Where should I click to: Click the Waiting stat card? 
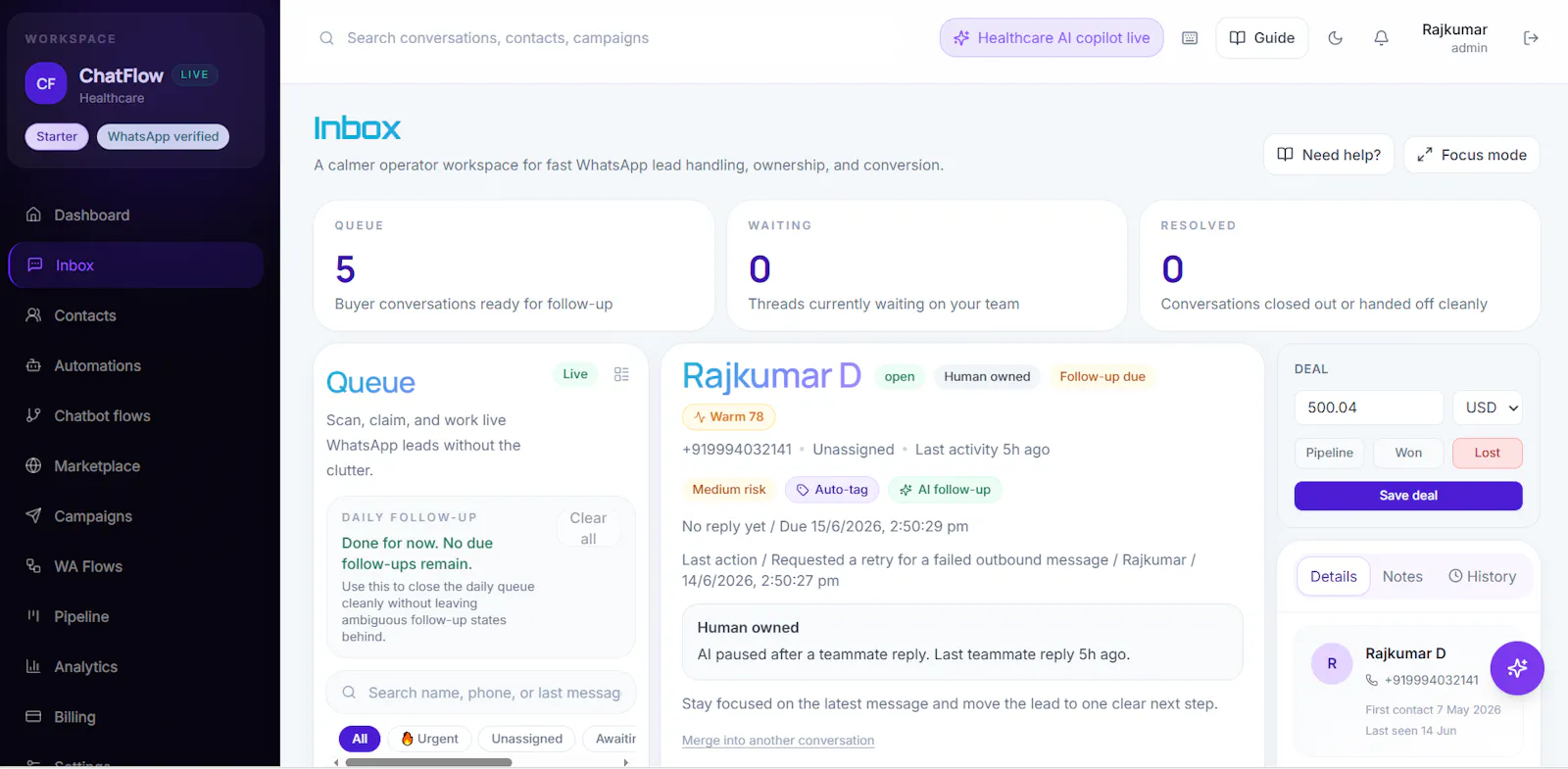[x=927, y=265]
